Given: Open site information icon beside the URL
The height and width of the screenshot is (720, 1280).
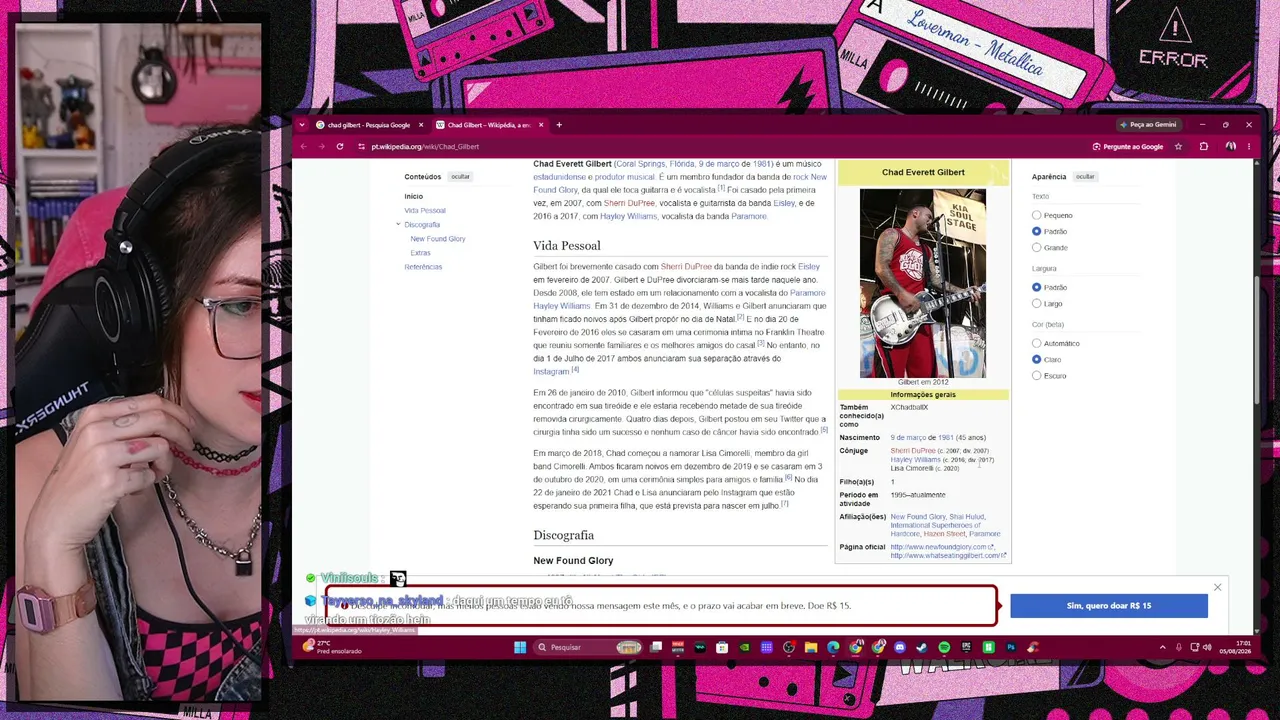Looking at the screenshot, I should tap(361, 147).
